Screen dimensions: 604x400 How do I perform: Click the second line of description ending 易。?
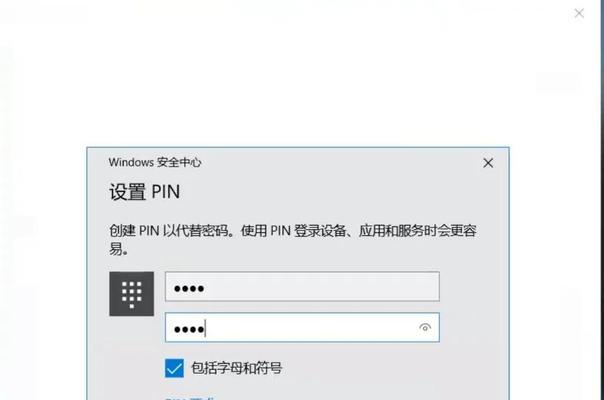[x=119, y=249]
